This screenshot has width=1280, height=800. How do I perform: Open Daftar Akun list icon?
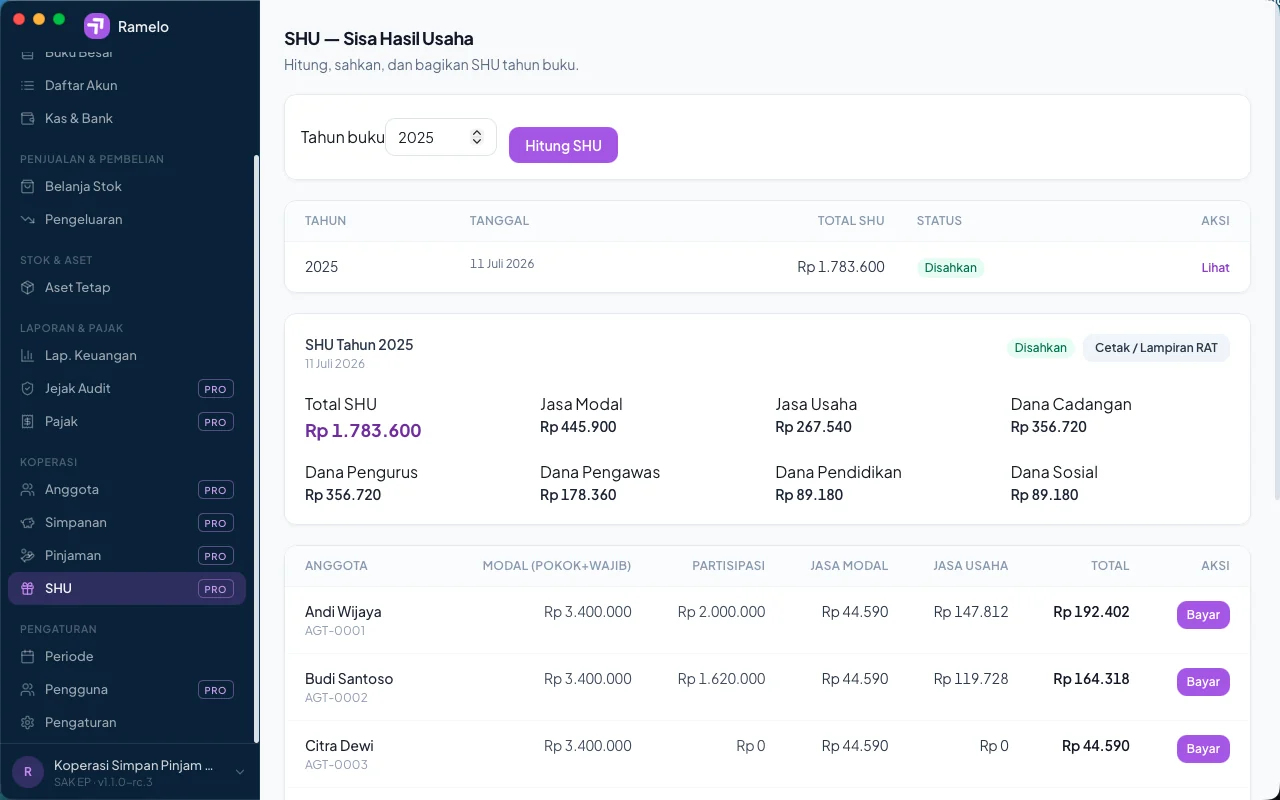28,85
